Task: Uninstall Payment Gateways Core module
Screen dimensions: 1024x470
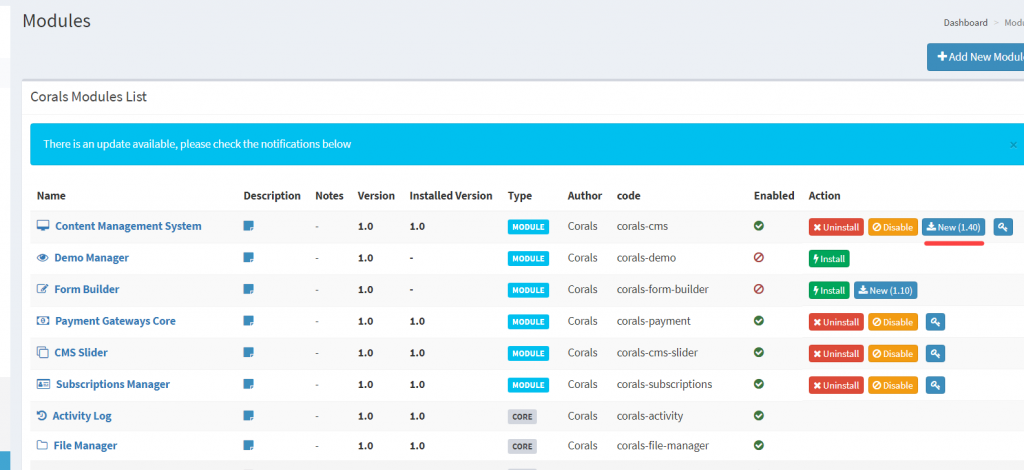Action: pyautogui.click(x=837, y=322)
